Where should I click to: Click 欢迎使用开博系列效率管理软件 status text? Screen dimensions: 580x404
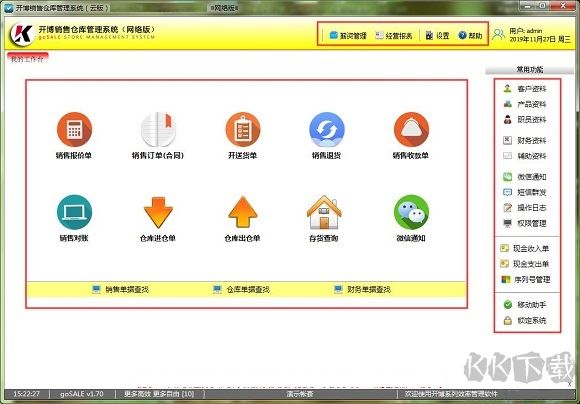451,394
